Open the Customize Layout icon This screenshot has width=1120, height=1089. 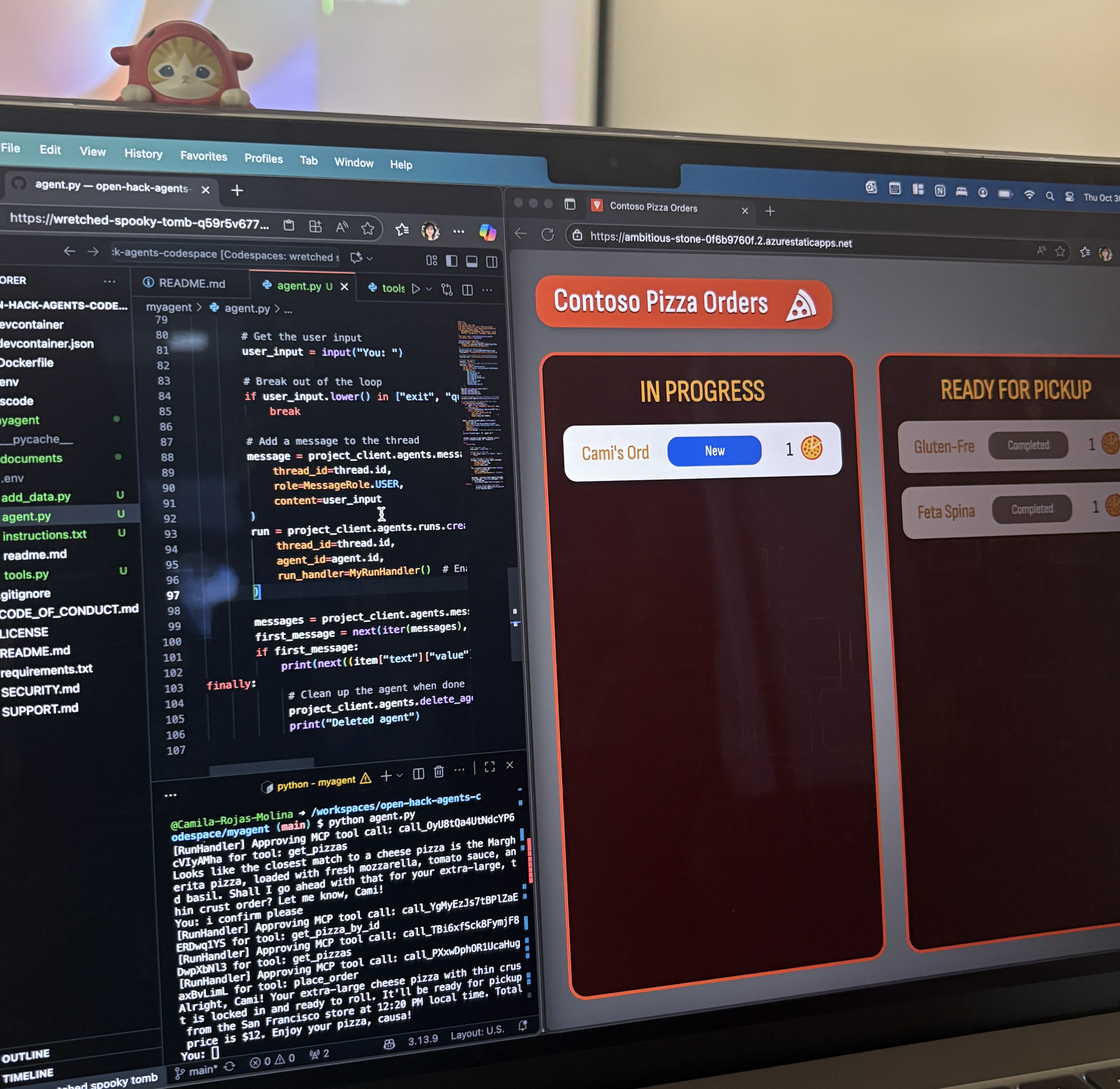coord(432,261)
